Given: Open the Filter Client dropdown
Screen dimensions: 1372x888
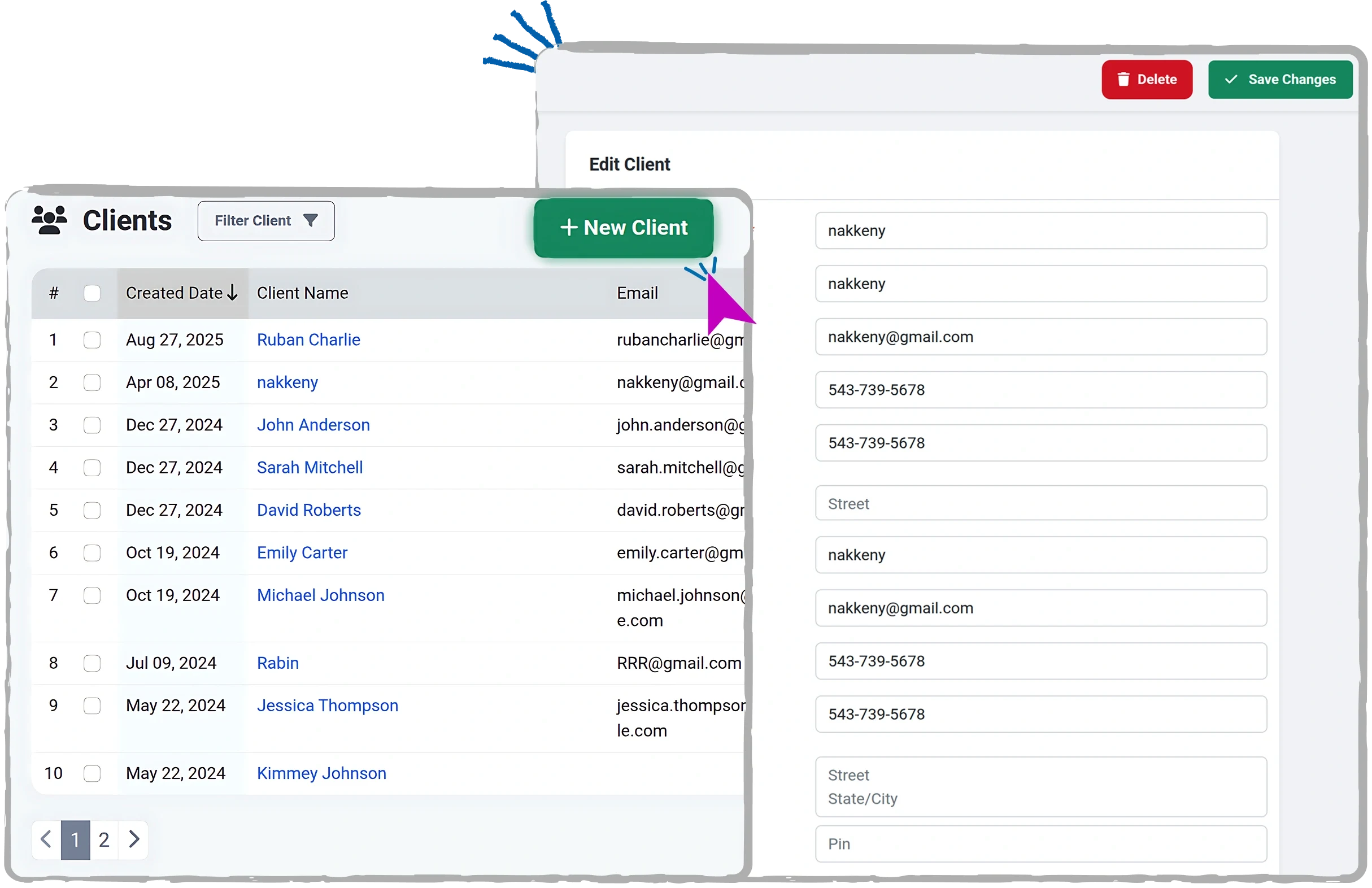Looking at the screenshot, I should tap(265, 220).
